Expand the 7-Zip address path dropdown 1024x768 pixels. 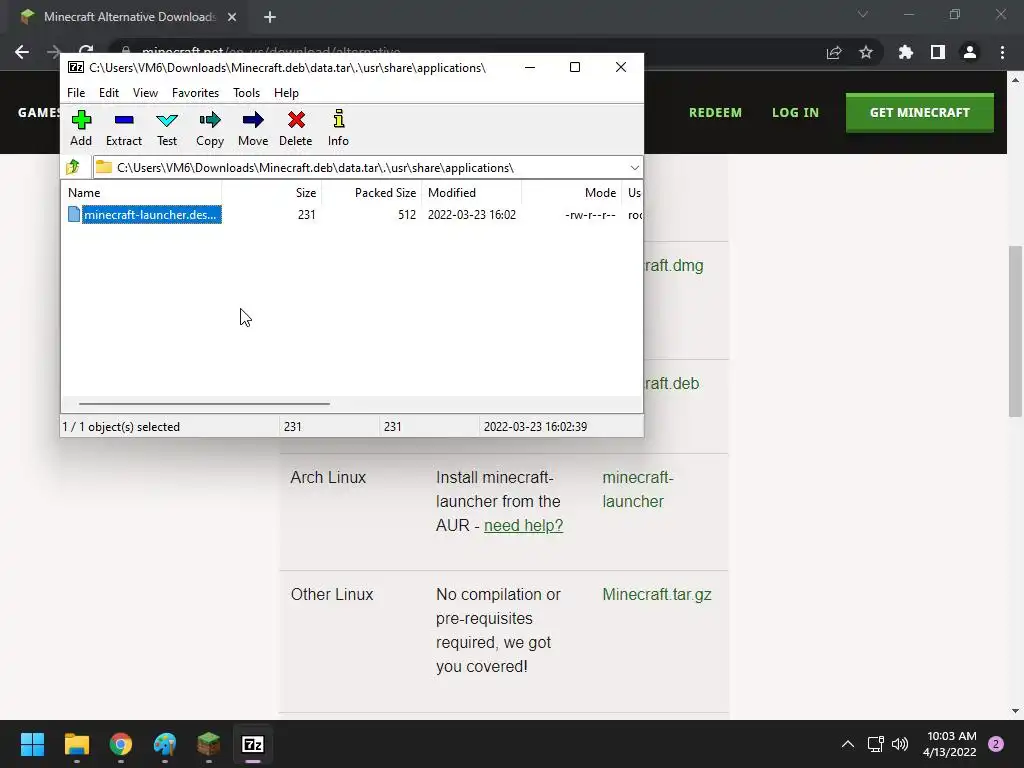coord(634,168)
